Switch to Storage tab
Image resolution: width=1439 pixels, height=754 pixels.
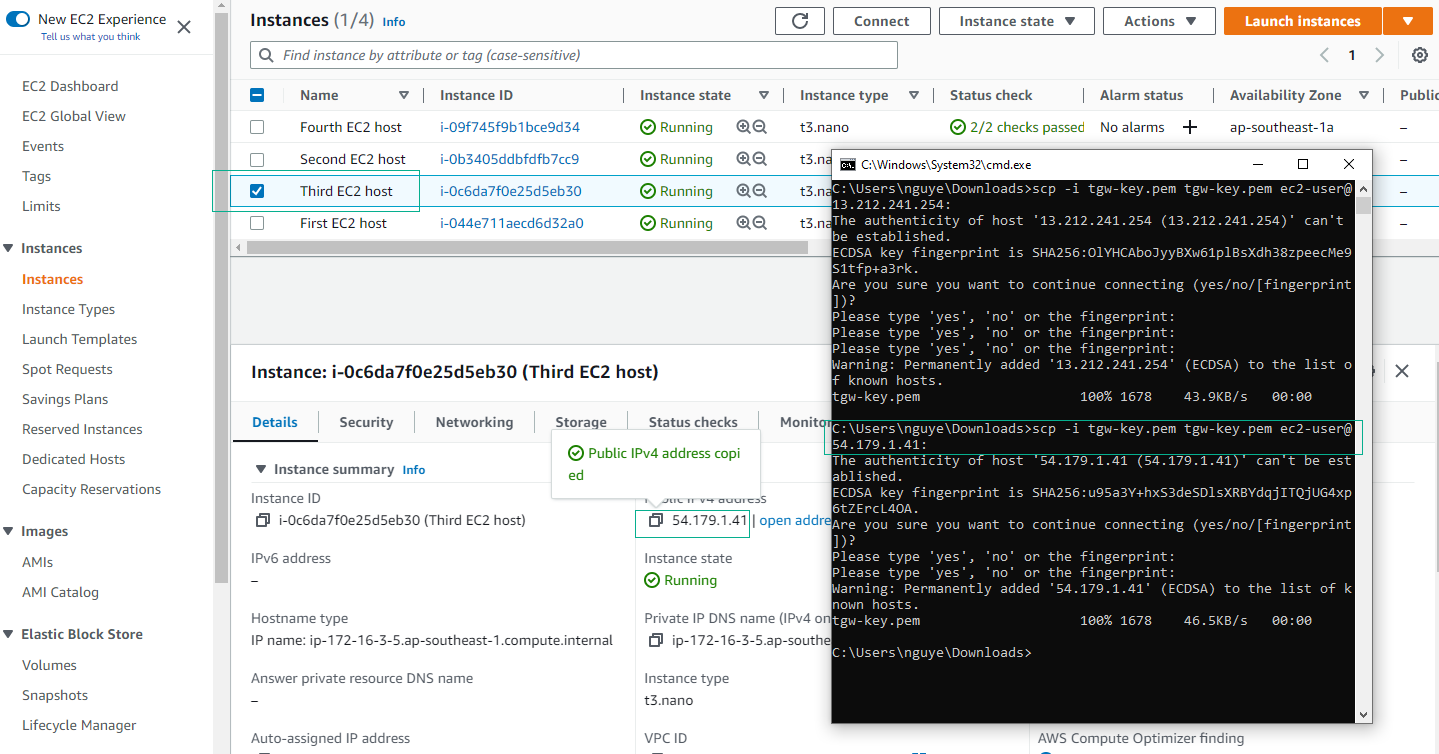(581, 422)
